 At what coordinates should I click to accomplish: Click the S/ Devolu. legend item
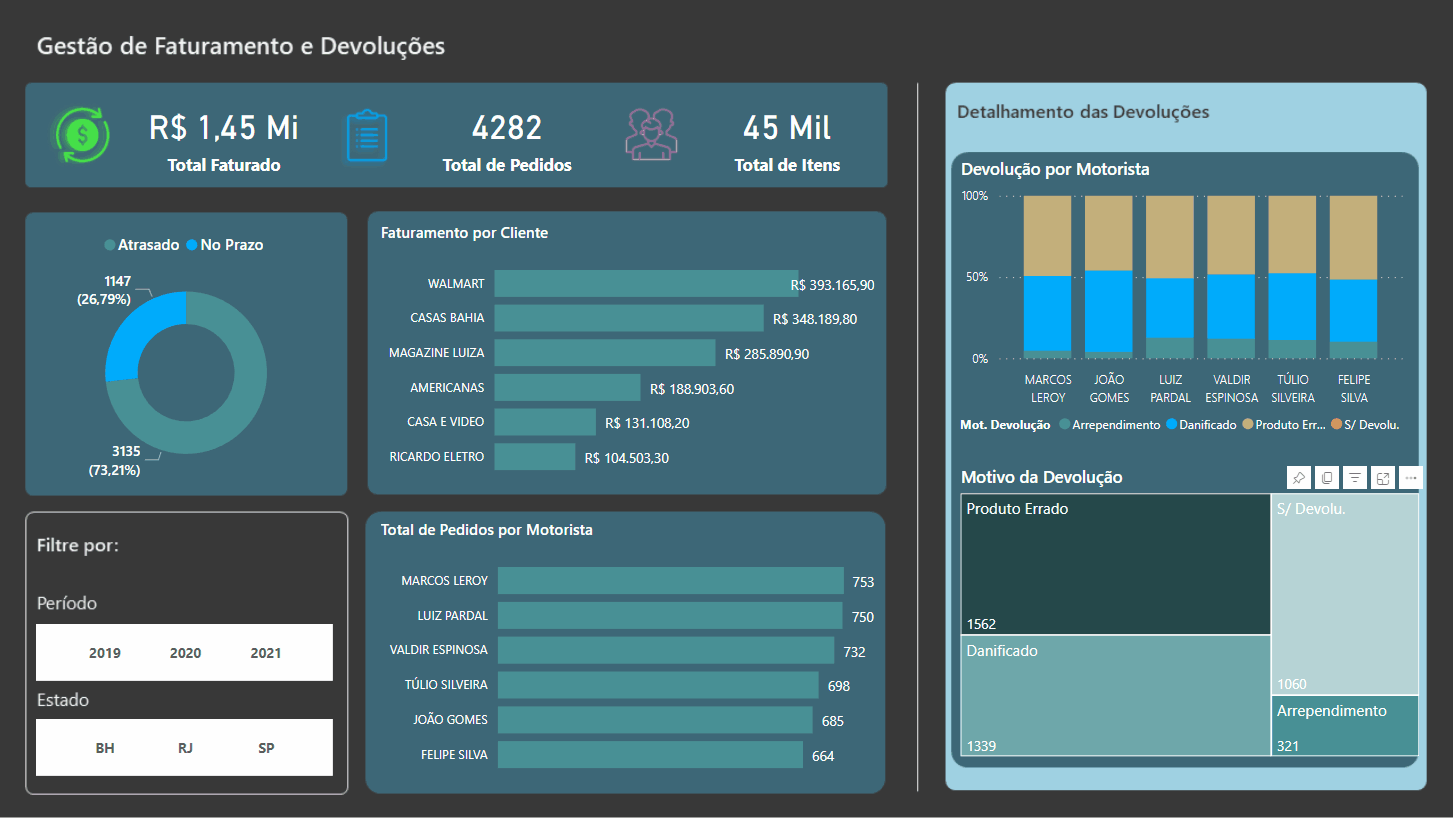[1365, 425]
